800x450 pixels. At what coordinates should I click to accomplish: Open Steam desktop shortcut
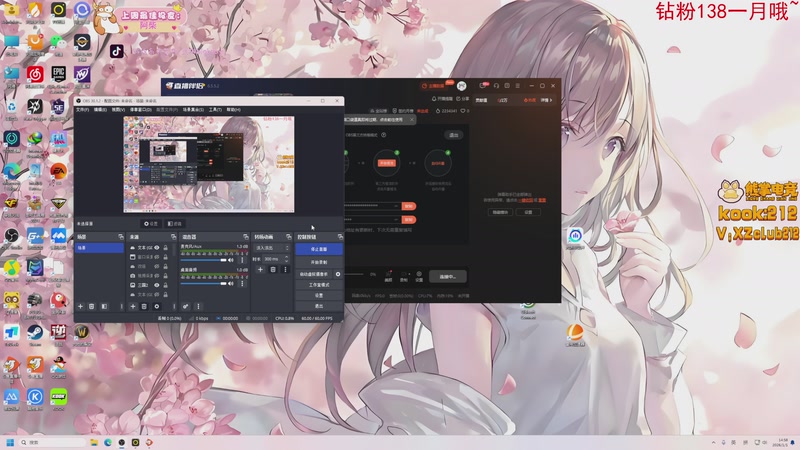(x=35, y=334)
